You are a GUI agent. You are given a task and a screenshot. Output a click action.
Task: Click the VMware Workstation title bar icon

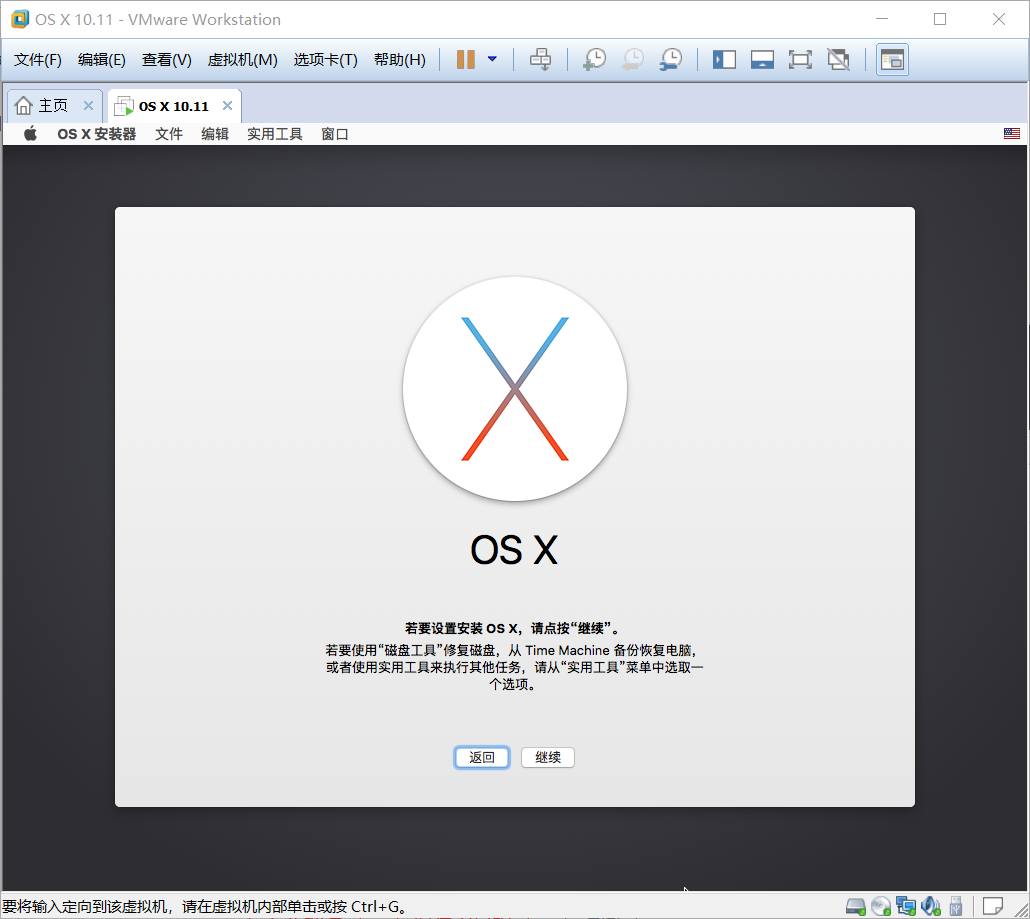[x=20, y=19]
